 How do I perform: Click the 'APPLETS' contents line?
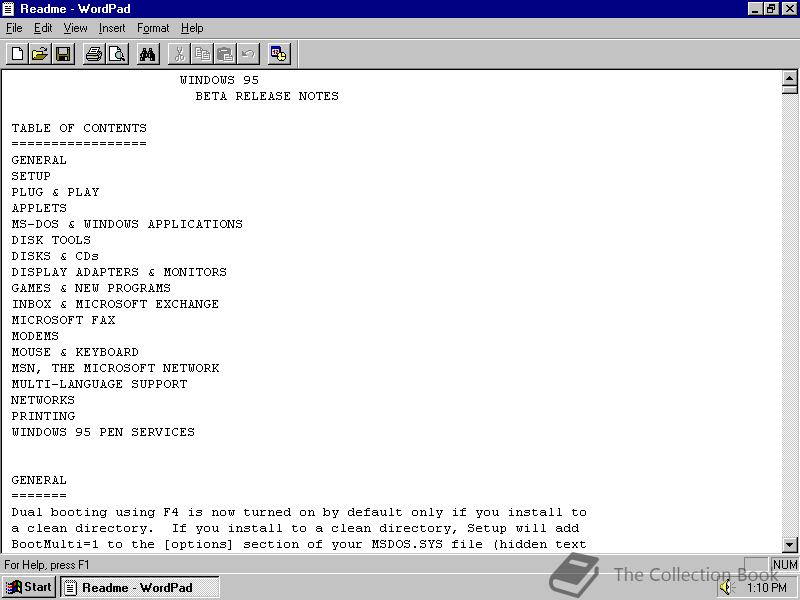click(x=39, y=208)
